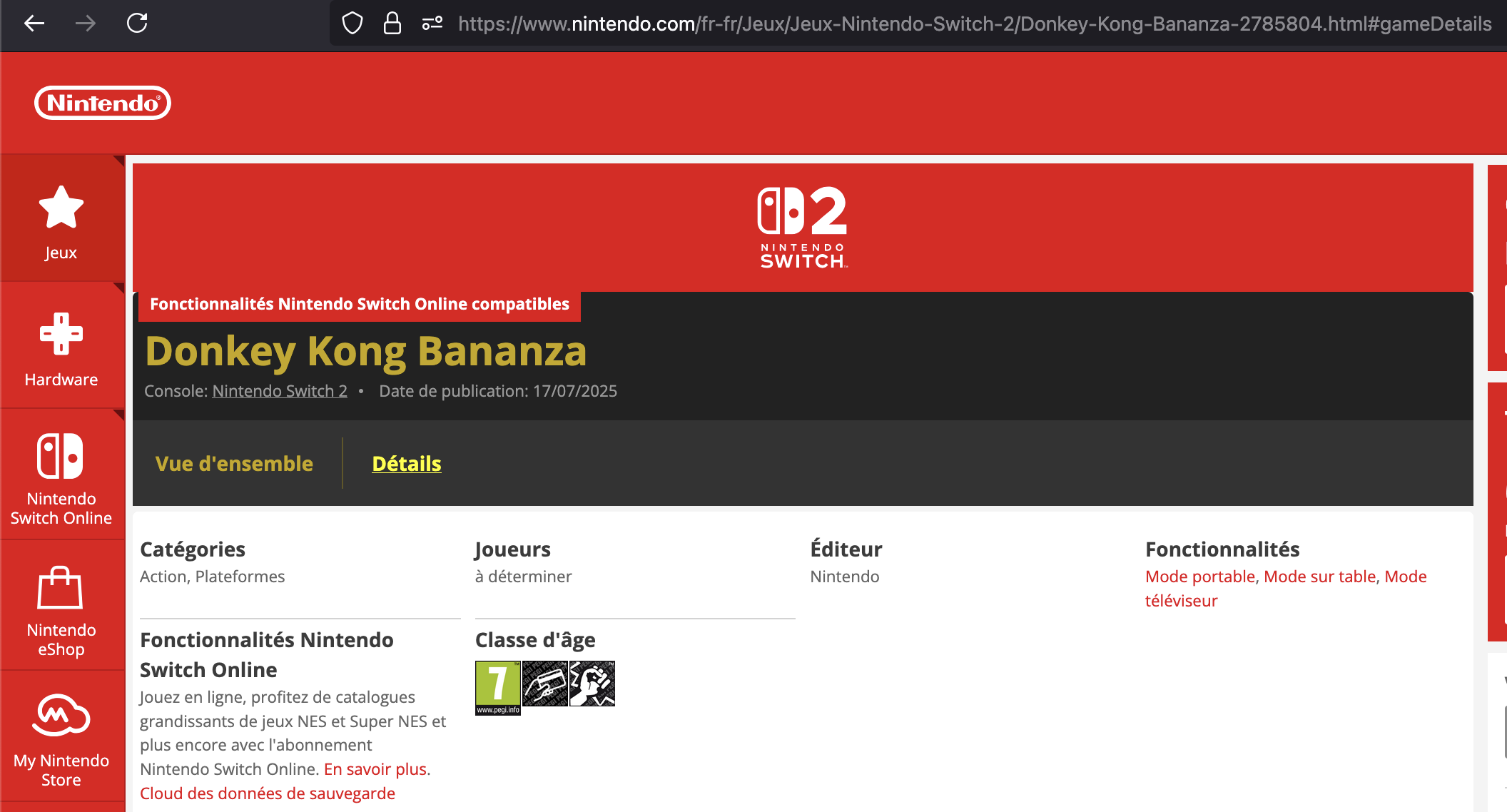Open the Nintendo eShop bag sidebar item
The image size is (1507, 812).
click(x=62, y=606)
